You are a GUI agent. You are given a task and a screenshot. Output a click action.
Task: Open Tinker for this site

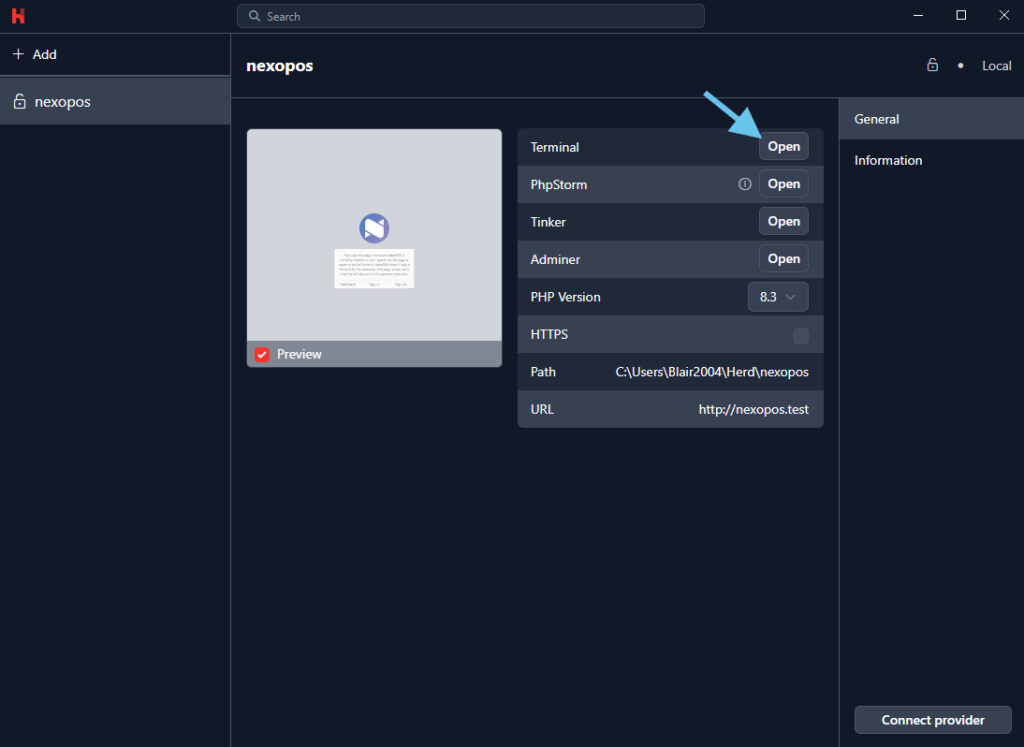pyautogui.click(x=784, y=221)
